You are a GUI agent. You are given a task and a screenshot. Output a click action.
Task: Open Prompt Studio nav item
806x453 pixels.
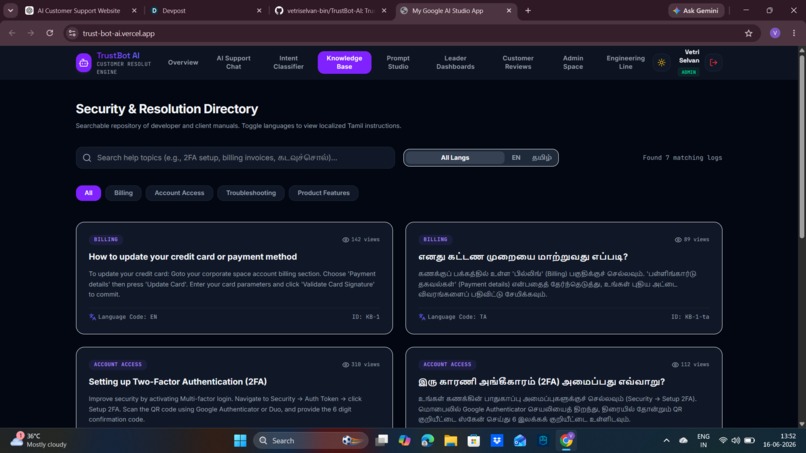coord(398,63)
